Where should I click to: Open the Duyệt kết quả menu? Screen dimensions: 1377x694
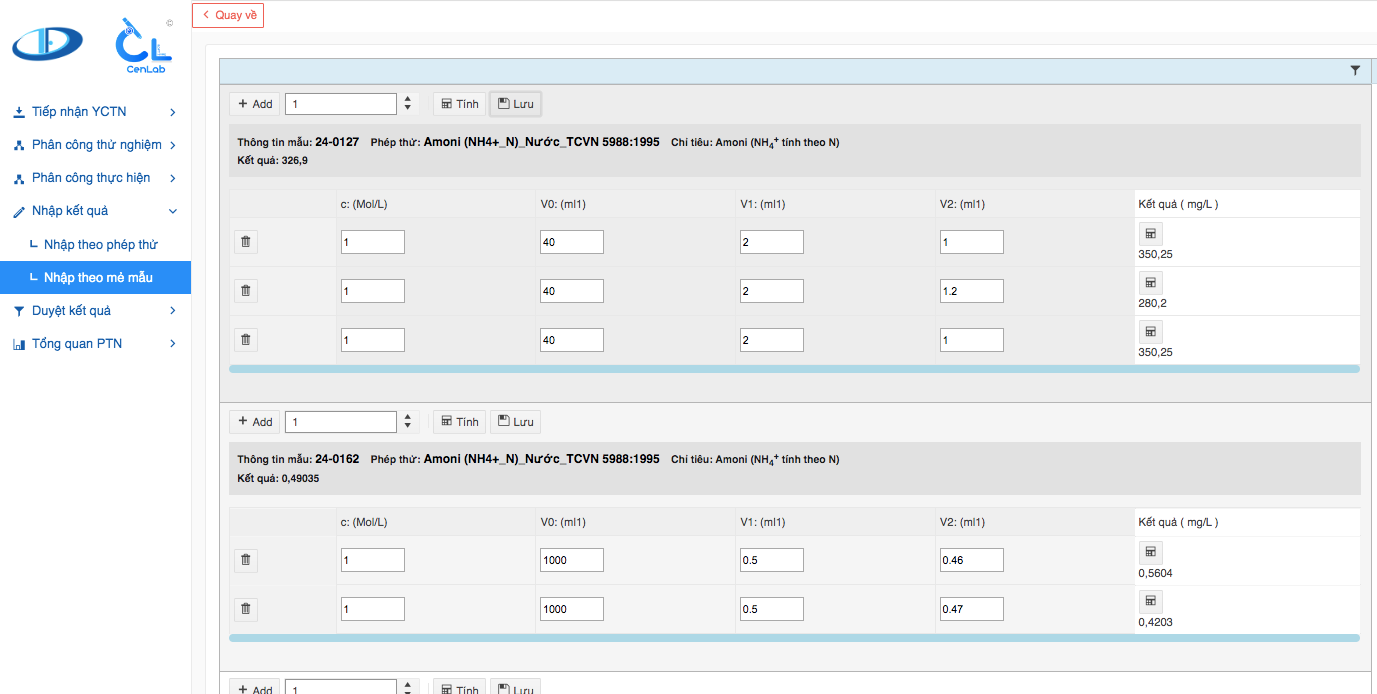(95, 311)
